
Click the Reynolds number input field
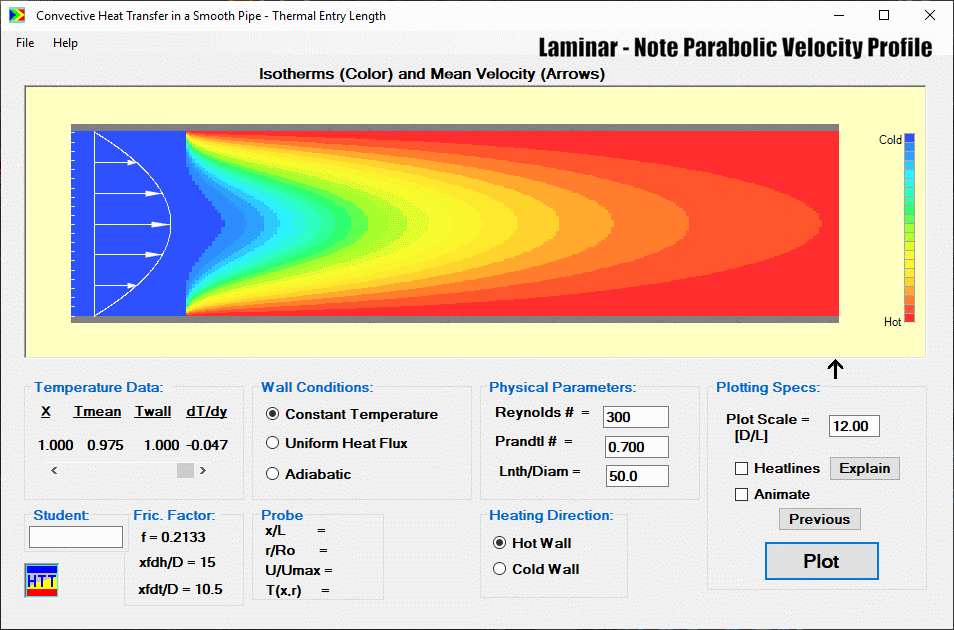(x=635, y=417)
